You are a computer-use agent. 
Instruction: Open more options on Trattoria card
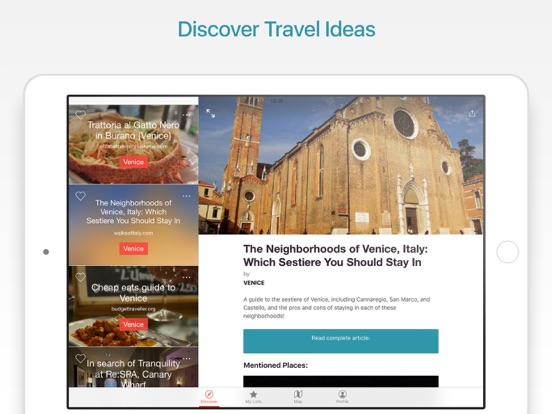186,115
